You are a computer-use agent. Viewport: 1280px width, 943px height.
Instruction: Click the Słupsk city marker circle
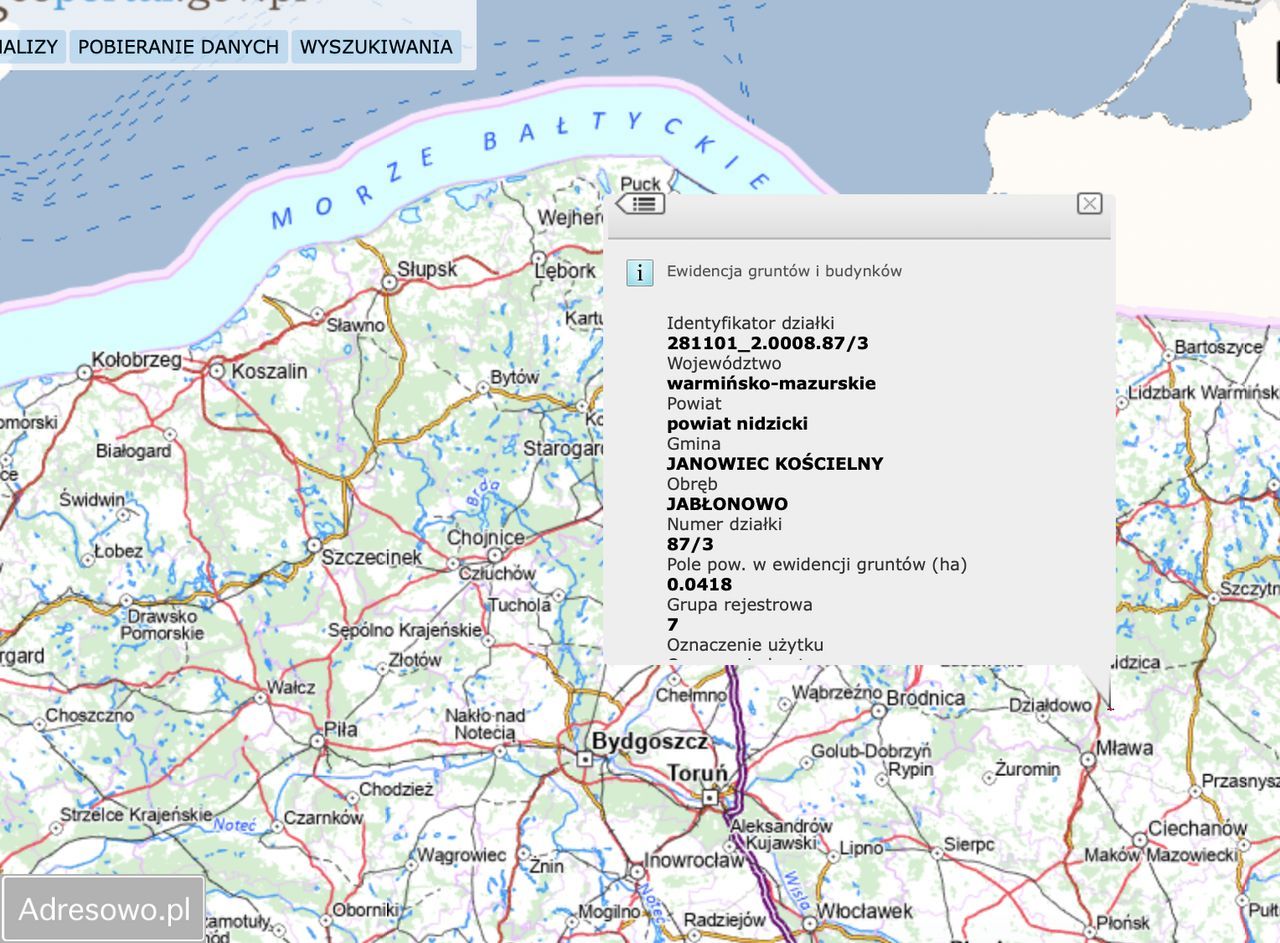(x=389, y=283)
